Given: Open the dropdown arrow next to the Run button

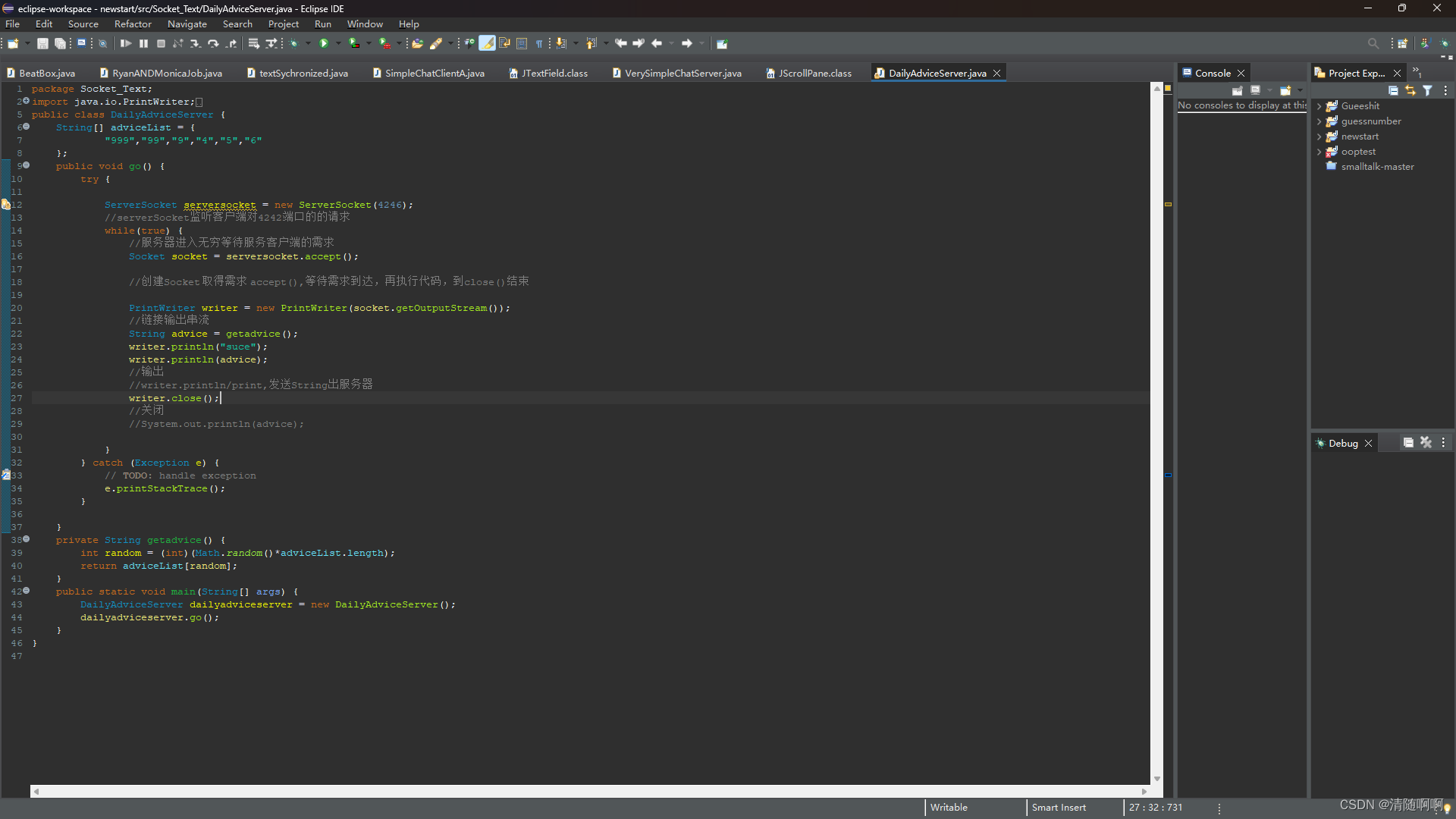Looking at the screenshot, I should pos(338,43).
